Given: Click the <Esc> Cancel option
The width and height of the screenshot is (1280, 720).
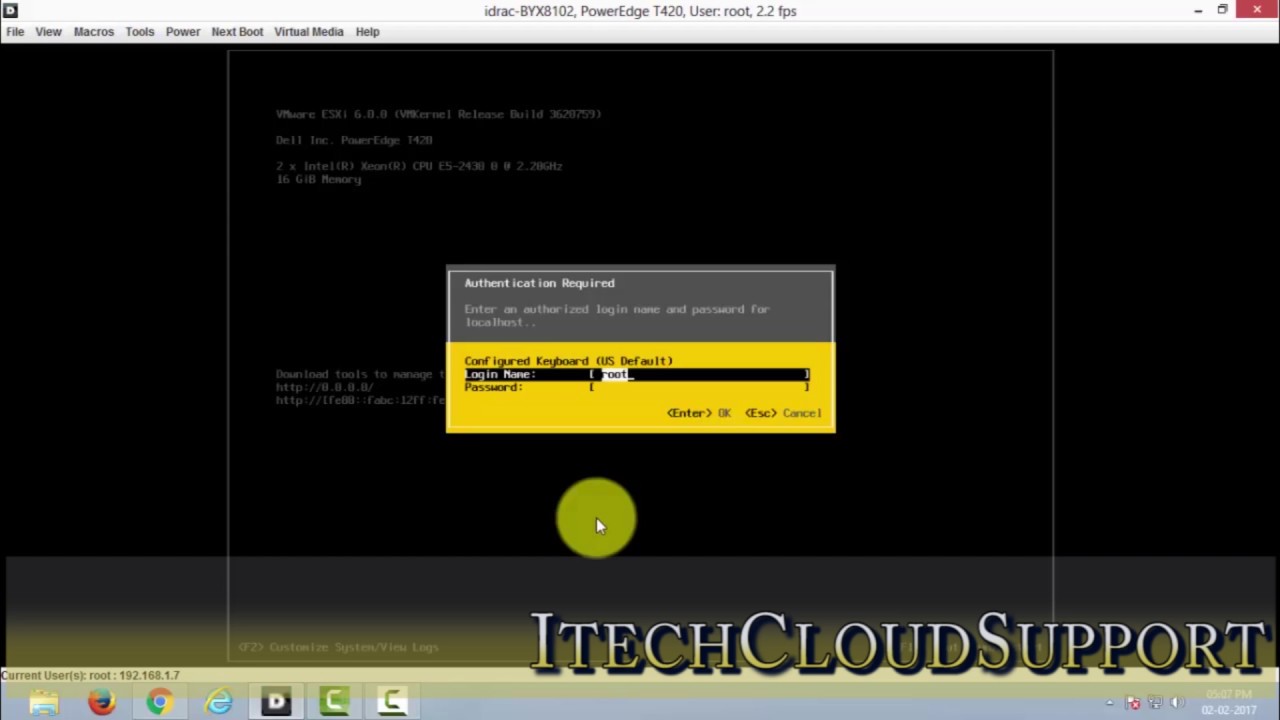Looking at the screenshot, I should click(783, 413).
